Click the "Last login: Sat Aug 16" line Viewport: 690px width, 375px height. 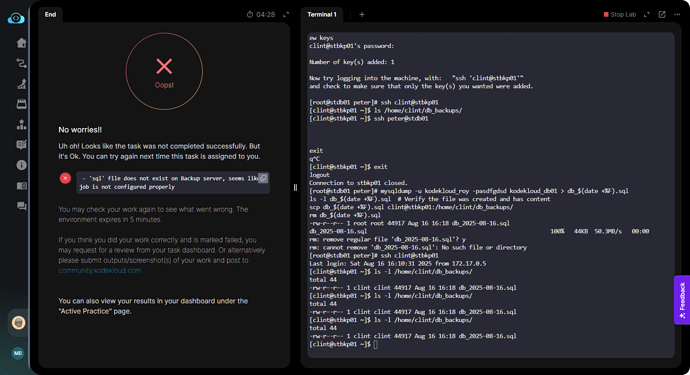click(x=397, y=263)
